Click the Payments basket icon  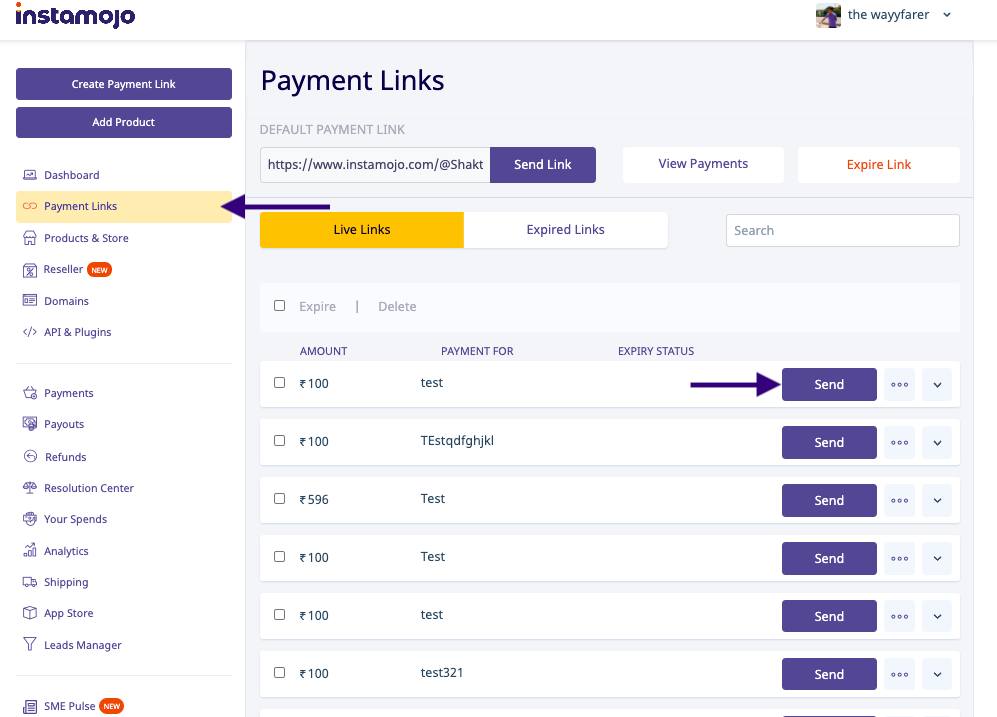pyautogui.click(x=30, y=393)
